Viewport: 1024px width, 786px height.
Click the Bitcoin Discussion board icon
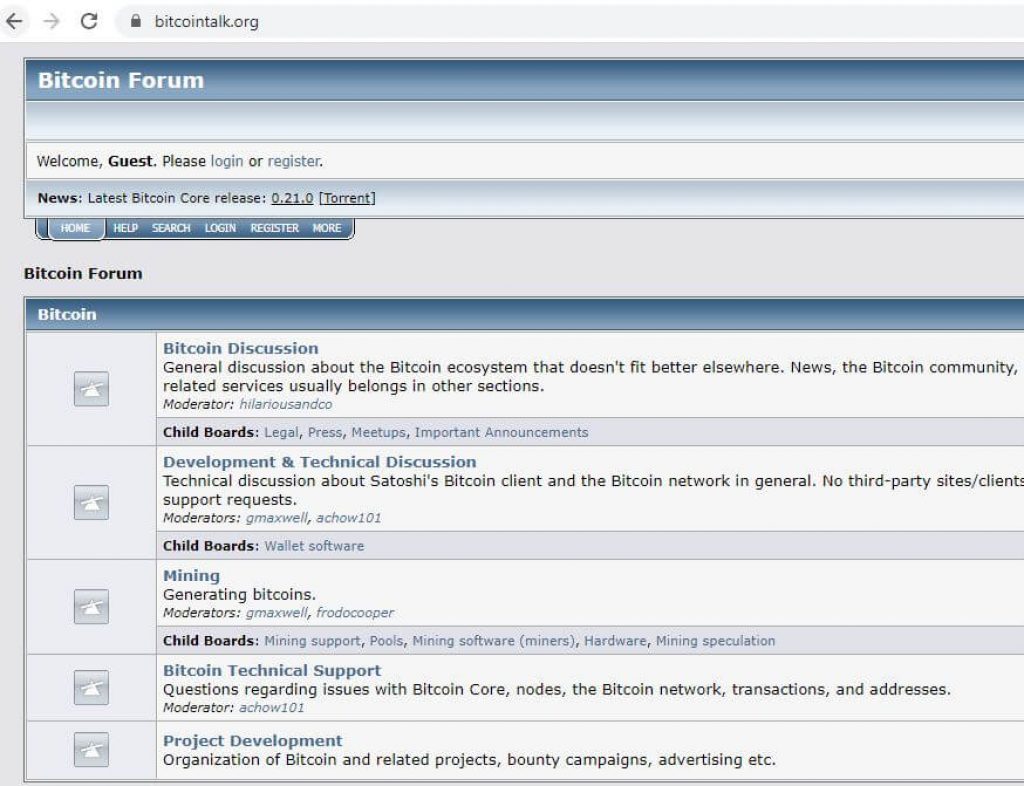(90, 389)
